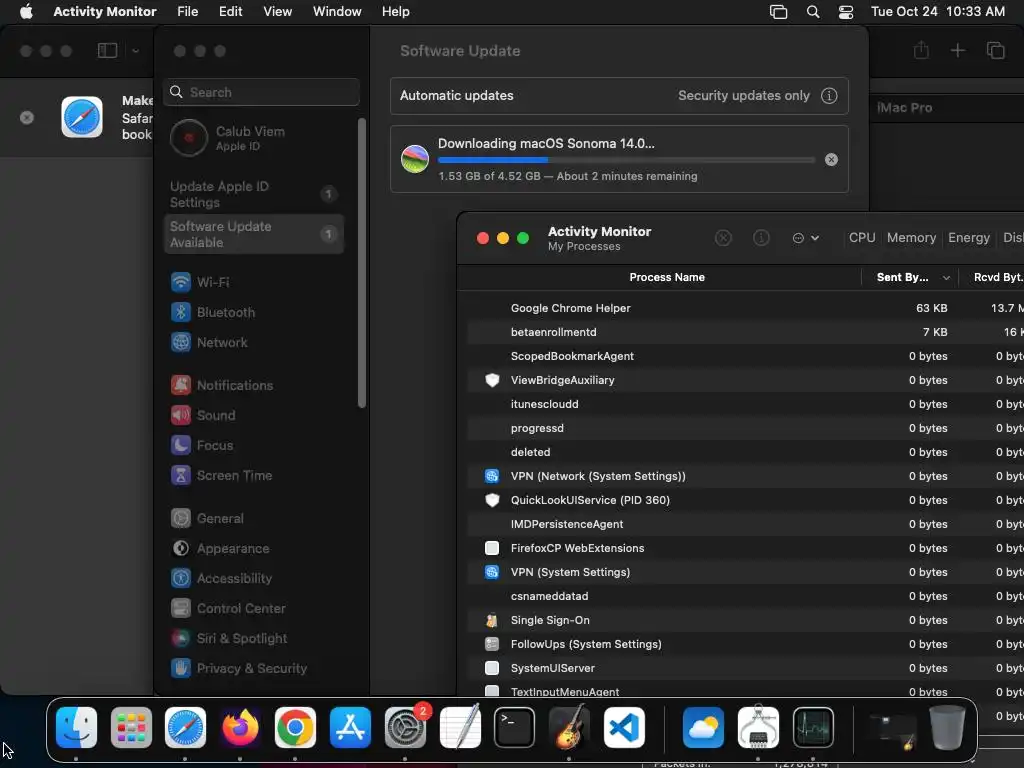Dismiss the Safari default browser banner

tap(27, 118)
